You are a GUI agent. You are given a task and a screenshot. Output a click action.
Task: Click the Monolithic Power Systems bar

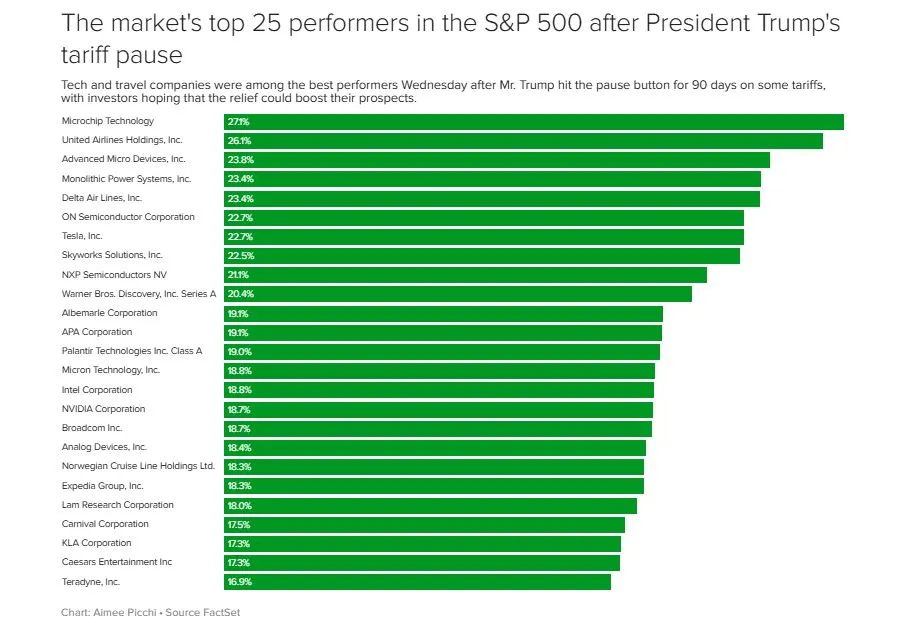[492, 179]
